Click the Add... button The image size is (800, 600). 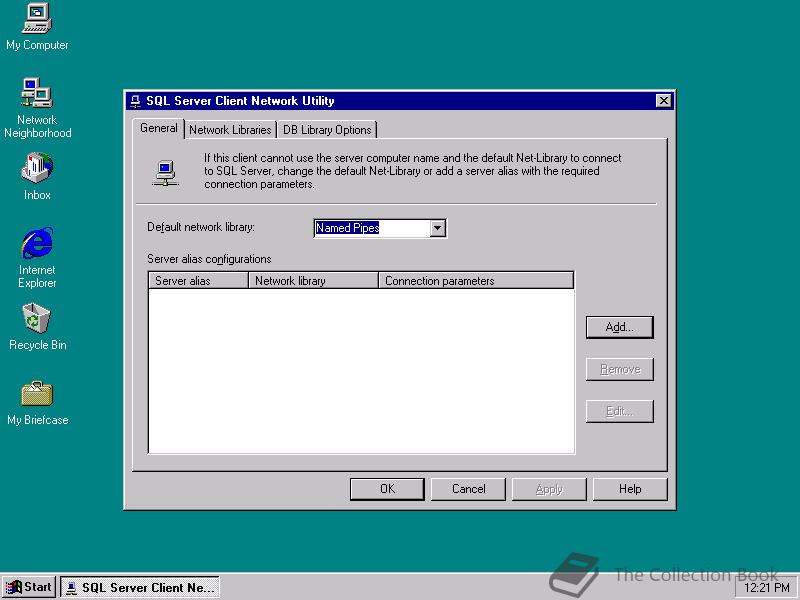[x=619, y=327]
